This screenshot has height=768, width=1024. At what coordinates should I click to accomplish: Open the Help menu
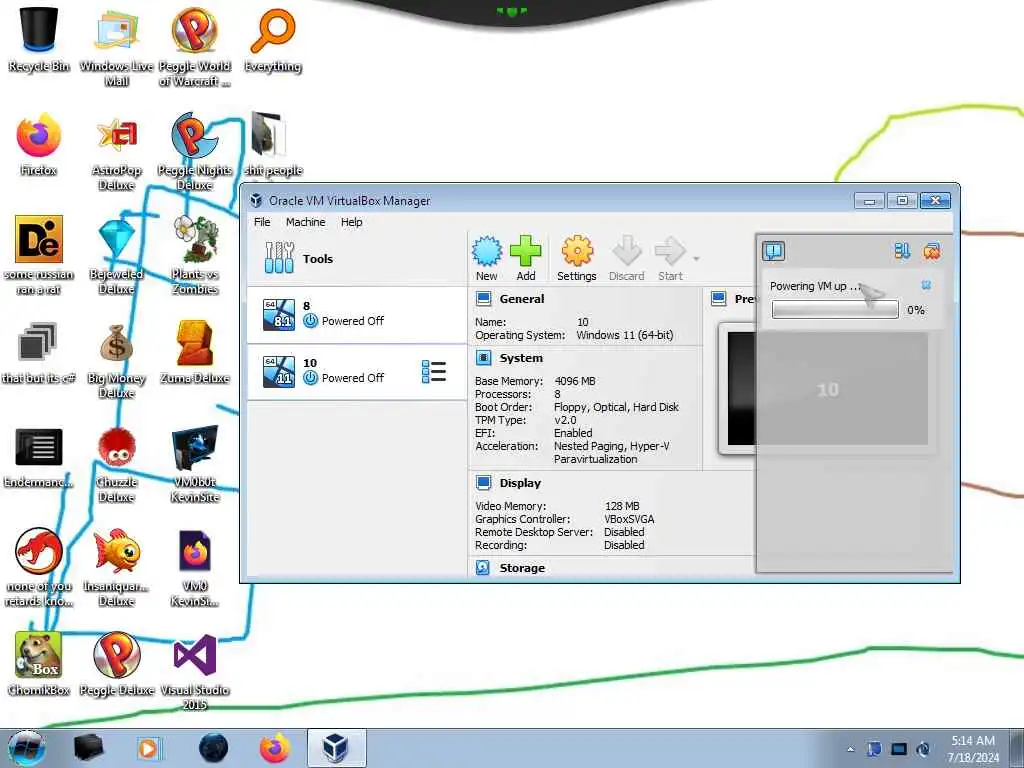[x=351, y=222]
